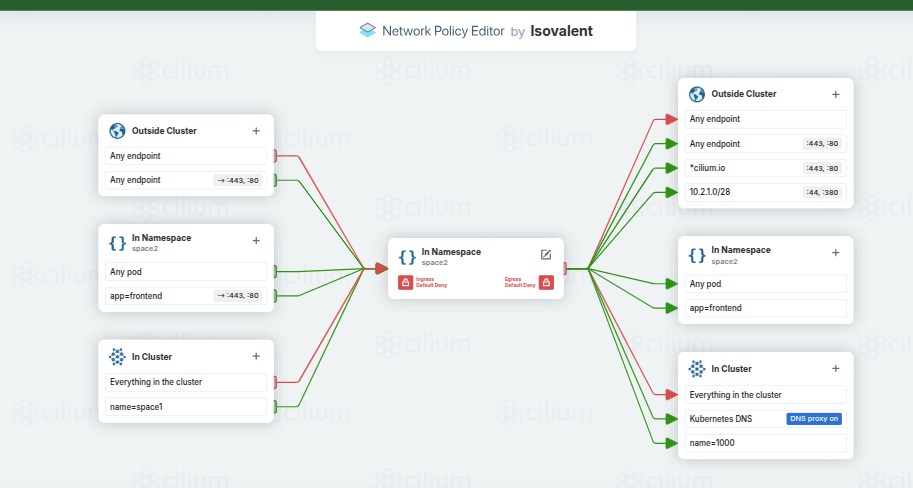Viewport: 913px width, 488px height.
Task: Click the edit icon on center namespace card
Action: tap(546, 255)
